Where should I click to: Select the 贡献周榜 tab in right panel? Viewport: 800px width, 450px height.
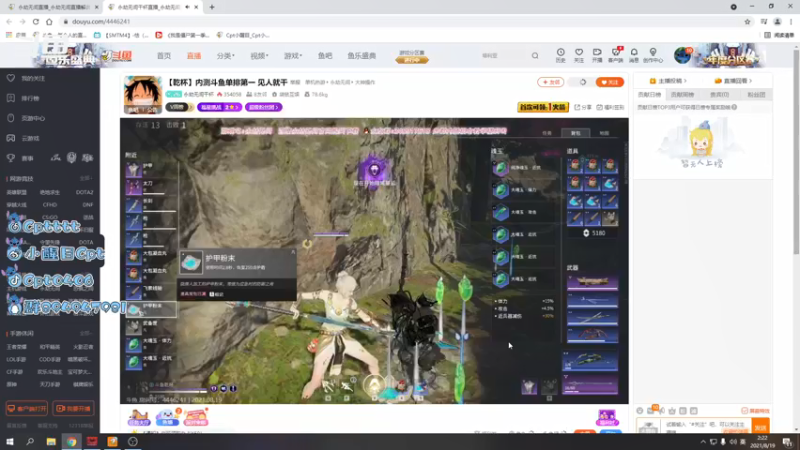coord(683,95)
